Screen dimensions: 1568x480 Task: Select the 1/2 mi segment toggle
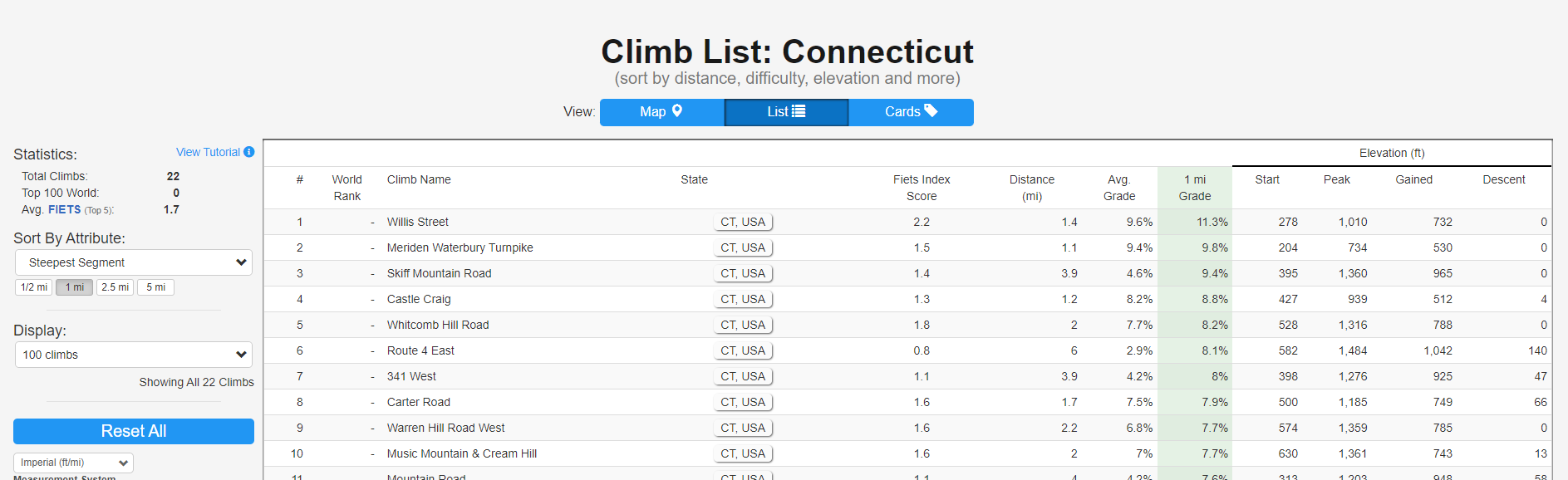click(34, 287)
